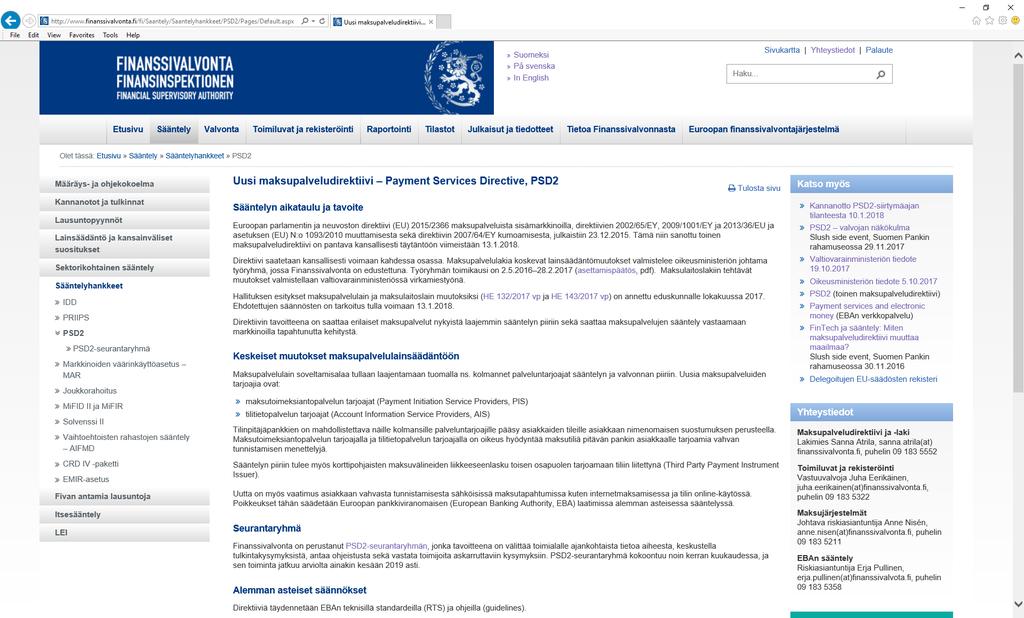Screen dimensions: 1024x618
Task: Open the Sivukartta link
Action: point(782,50)
